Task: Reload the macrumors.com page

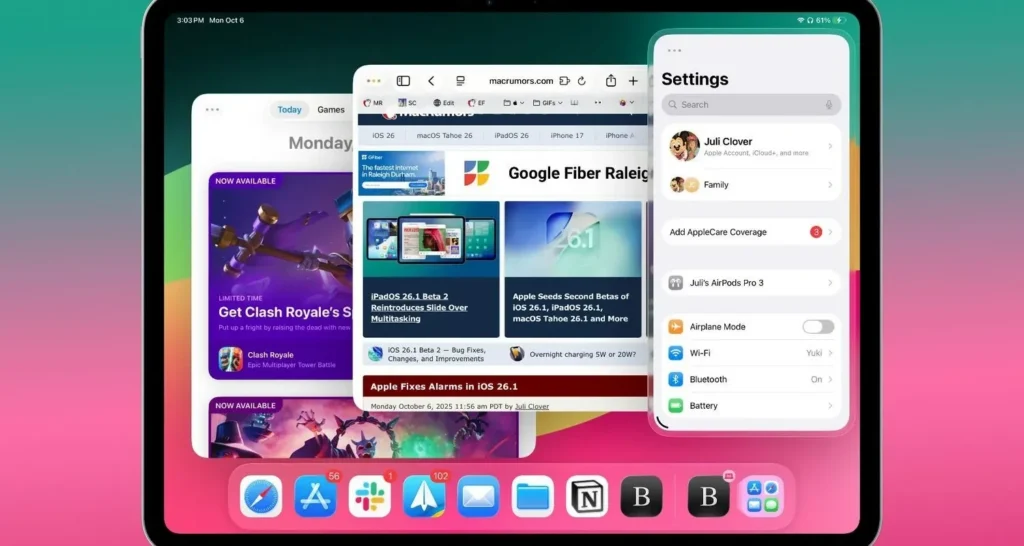Action: click(x=582, y=81)
